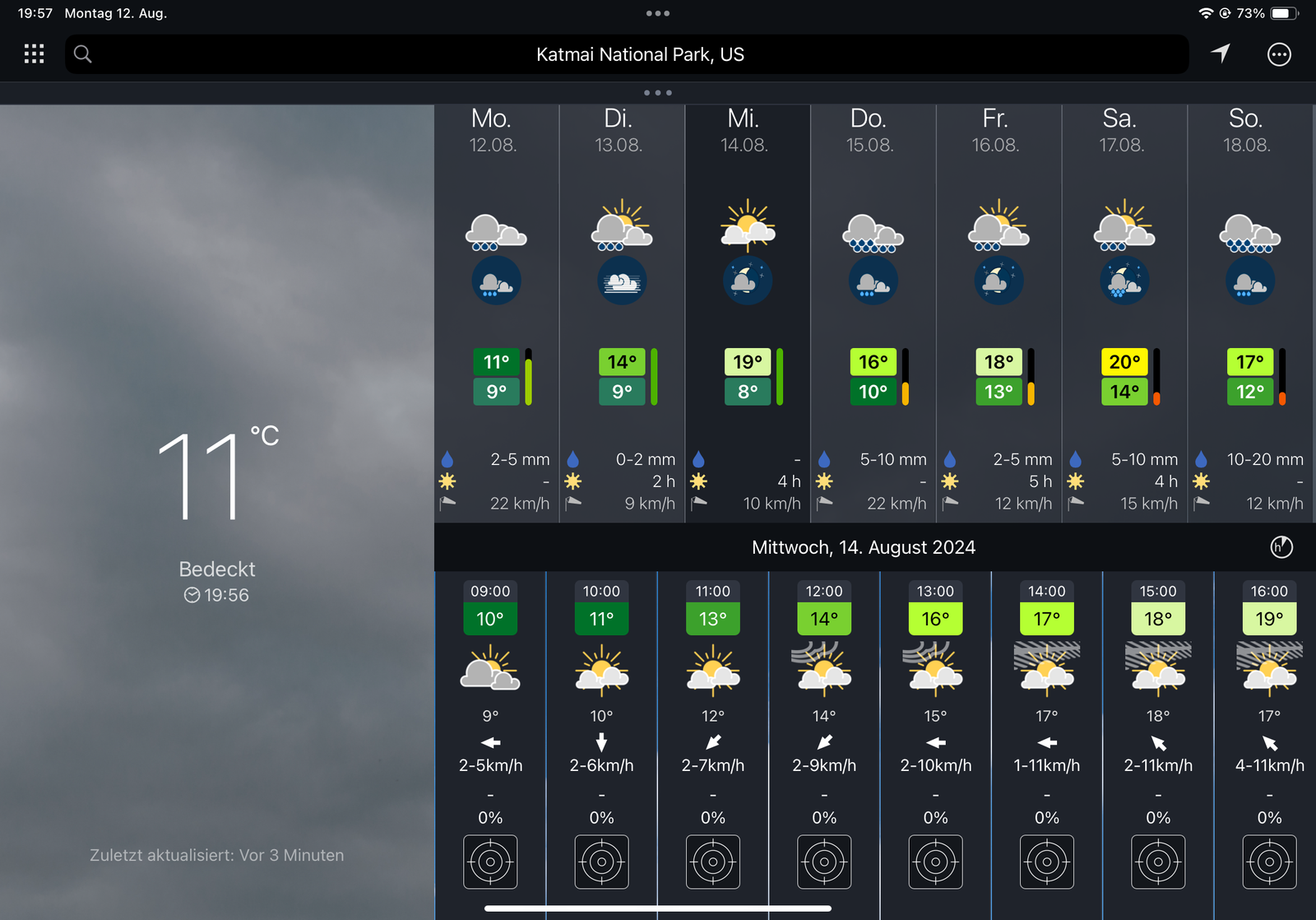Select Thursday 15.08. forecast column
Viewport: 1316px width, 920px height.
(873, 314)
